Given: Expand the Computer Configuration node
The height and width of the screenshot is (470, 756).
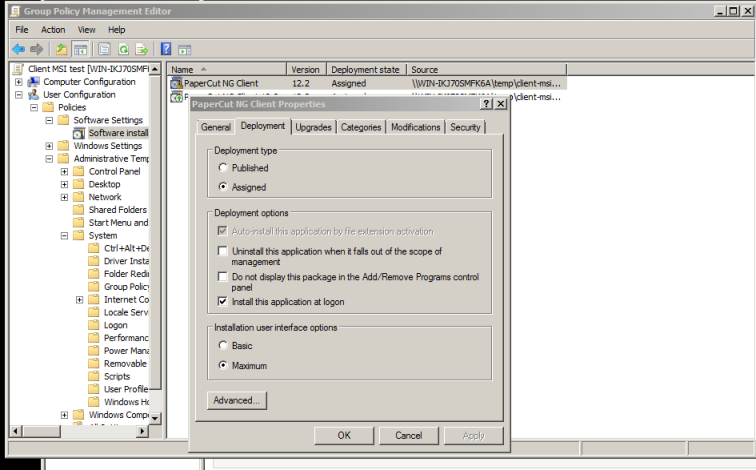Looking at the screenshot, I should [x=19, y=82].
